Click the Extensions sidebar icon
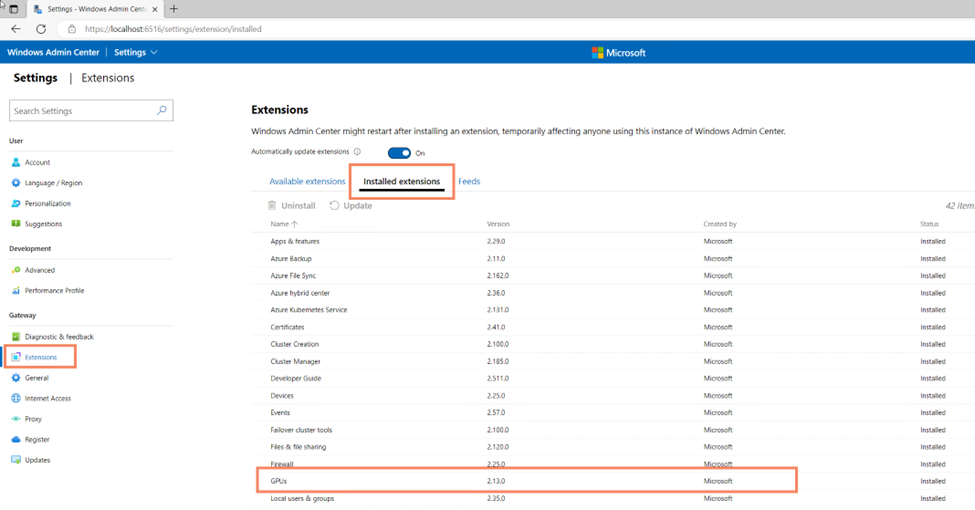This screenshot has height=510, width=975. [x=16, y=357]
